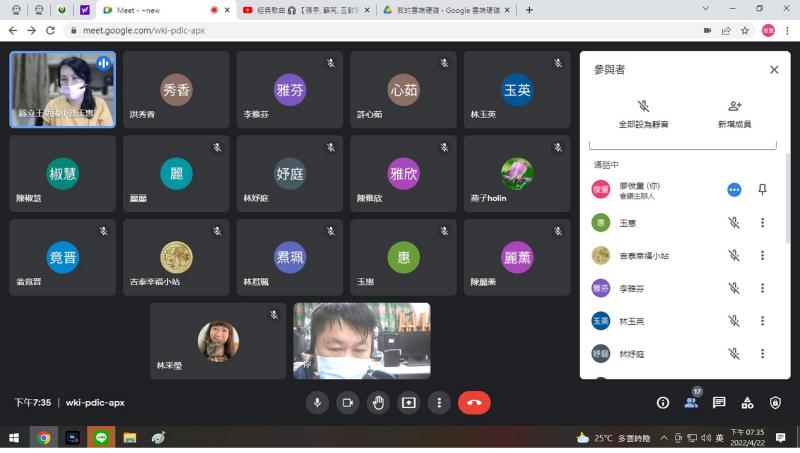This screenshot has height=453, width=800.
Task: Select the 林采瑩 tile with photo avatar
Action: tap(218, 341)
